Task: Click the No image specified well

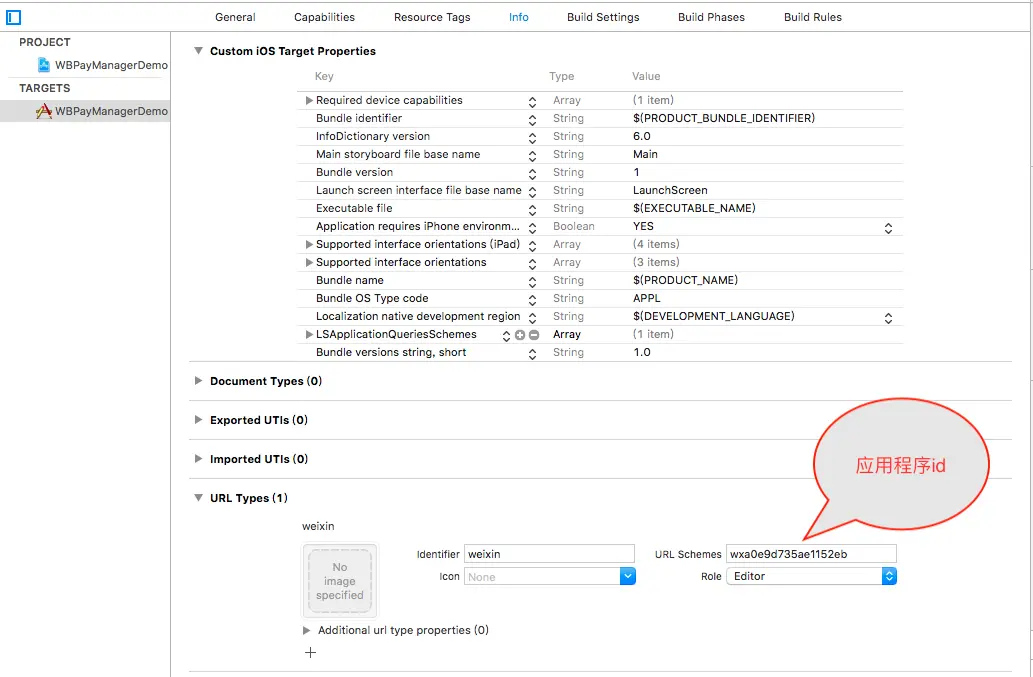Action: [x=339, y=581]
